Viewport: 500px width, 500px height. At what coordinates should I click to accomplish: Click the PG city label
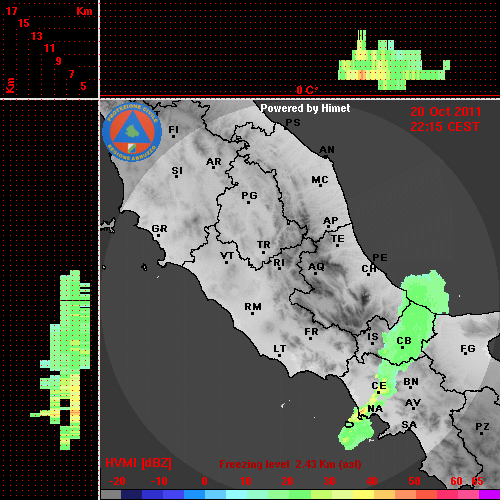pos(249,196)
